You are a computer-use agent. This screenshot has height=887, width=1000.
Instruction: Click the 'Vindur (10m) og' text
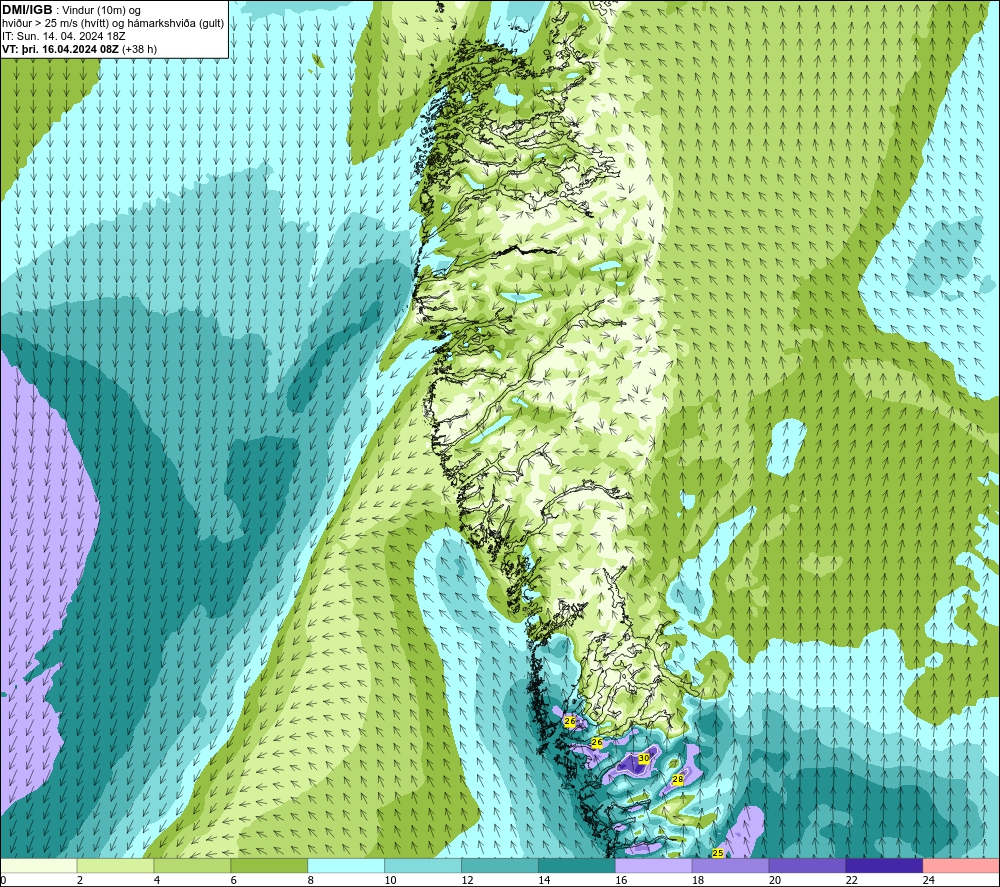coord(101,10)
